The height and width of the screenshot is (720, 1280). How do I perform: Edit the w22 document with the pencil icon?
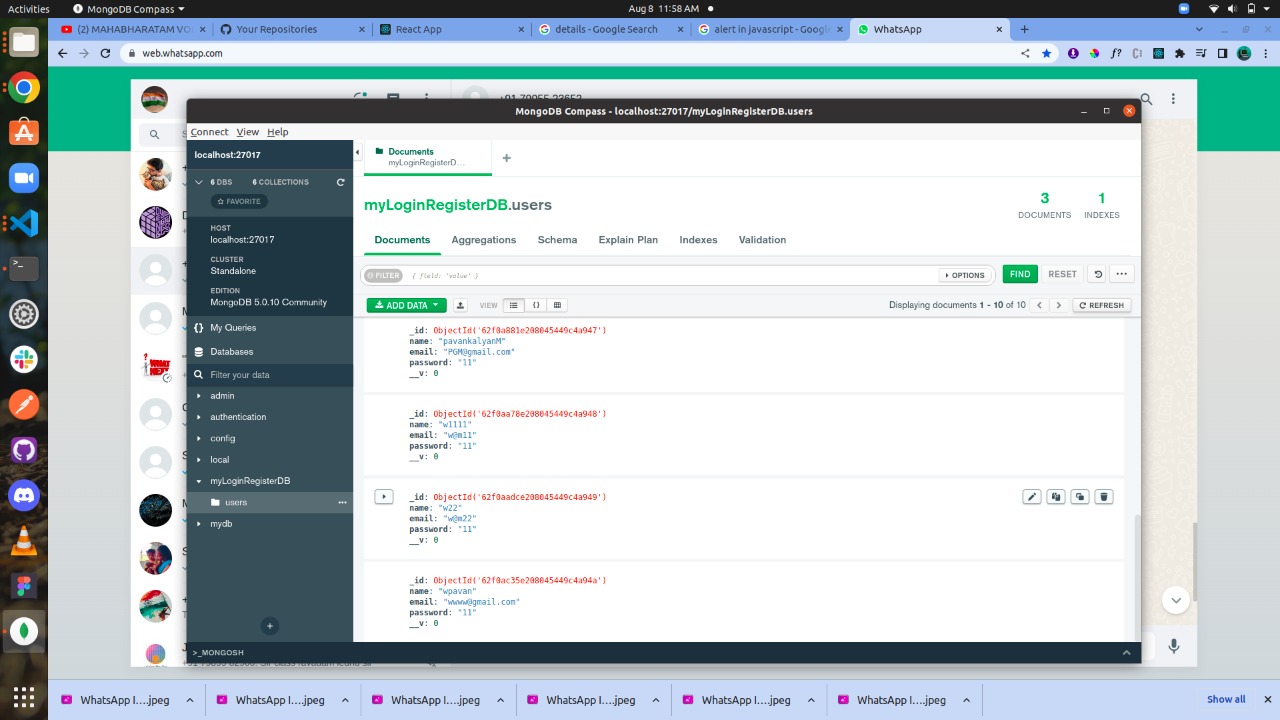pyautogui.click(x=1032, y=497)
